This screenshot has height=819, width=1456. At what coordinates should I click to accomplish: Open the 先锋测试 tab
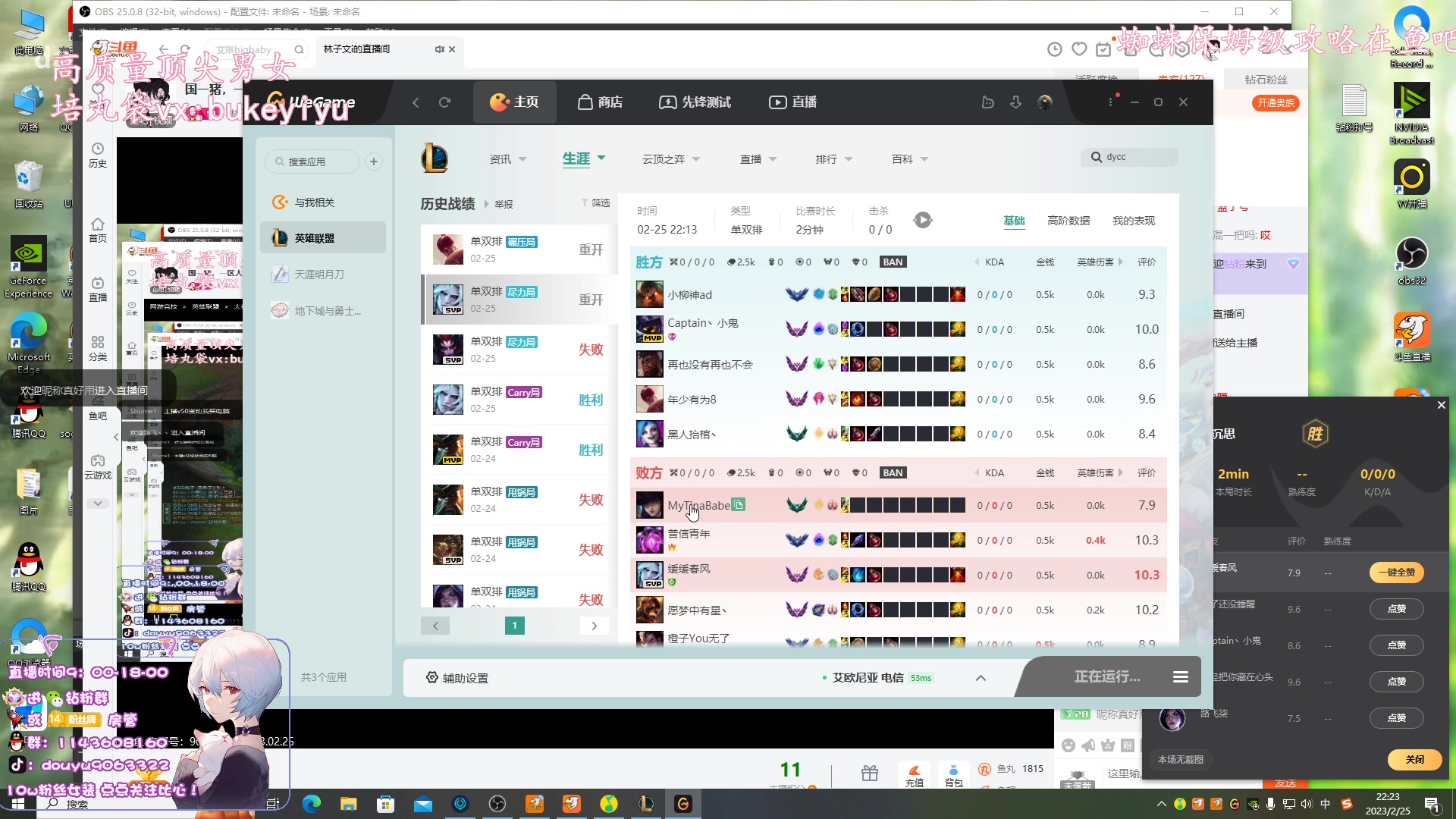(x=695, y=102)
